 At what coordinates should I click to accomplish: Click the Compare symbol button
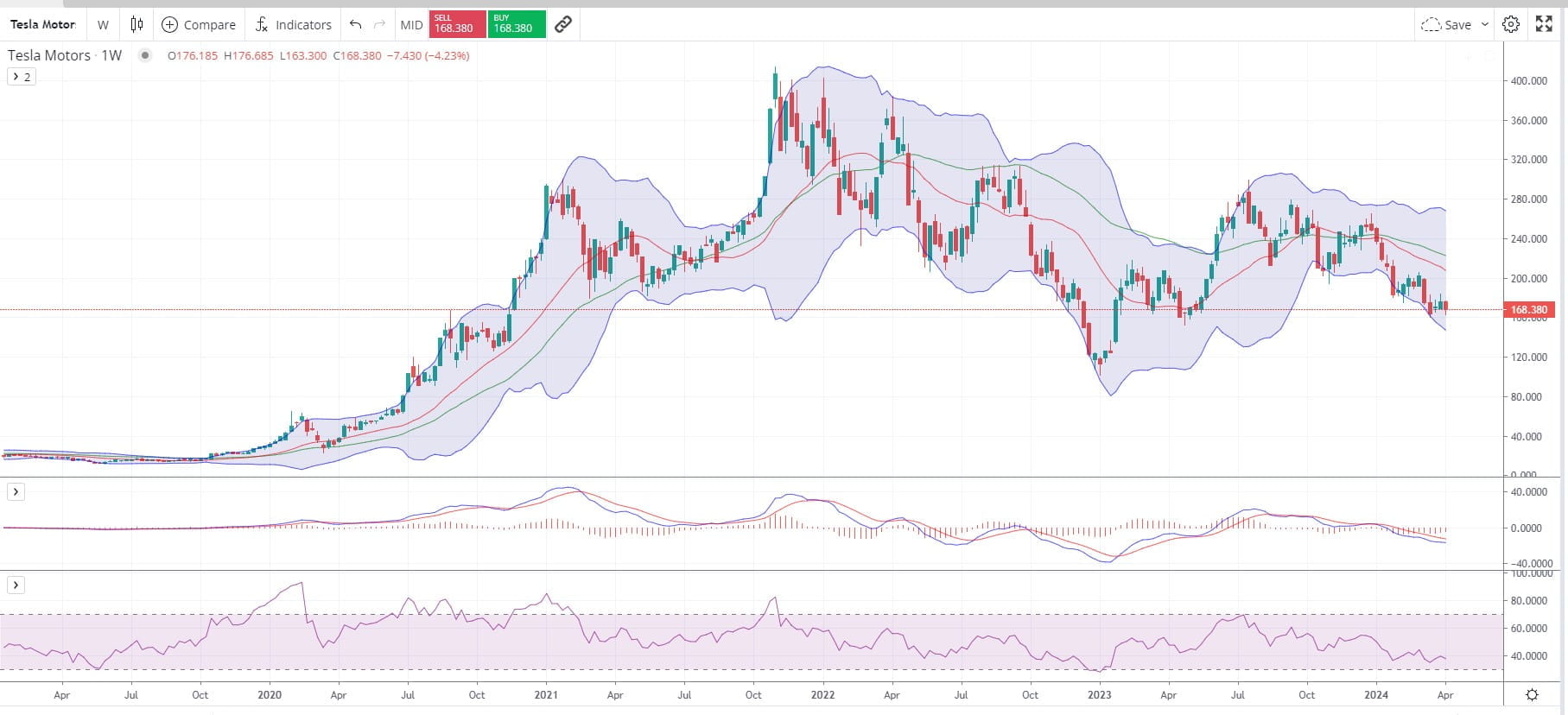pyautogui.click(x=199, y=24)
